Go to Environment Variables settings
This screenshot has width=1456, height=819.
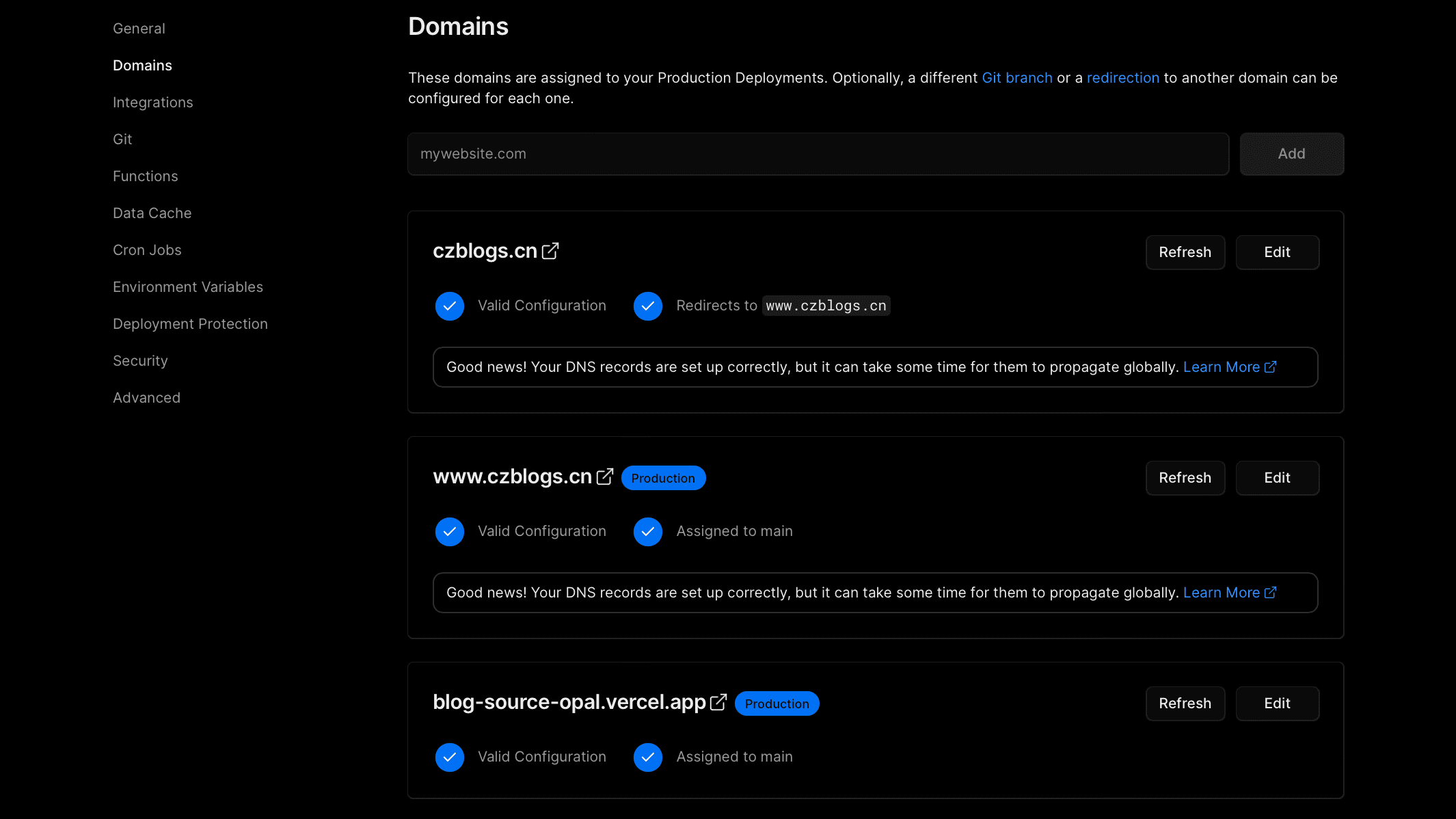coord(187,287)
